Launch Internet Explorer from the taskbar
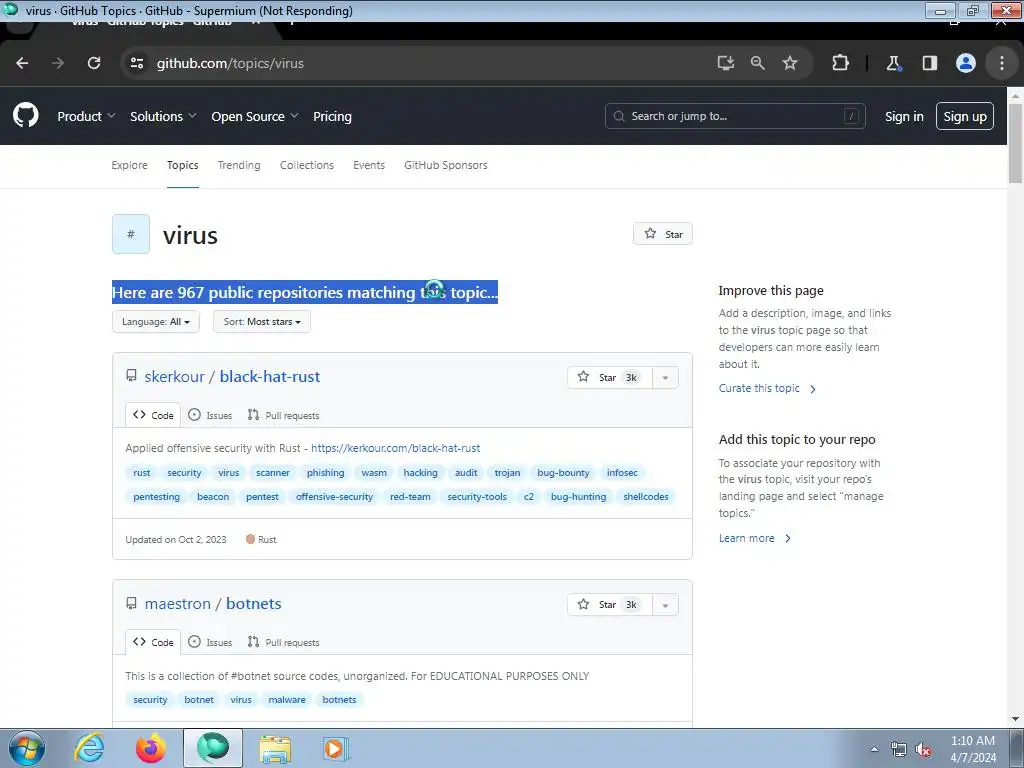Image resolution: width=1024 pixels, height=768 pixels. click(x=89, y=748)
